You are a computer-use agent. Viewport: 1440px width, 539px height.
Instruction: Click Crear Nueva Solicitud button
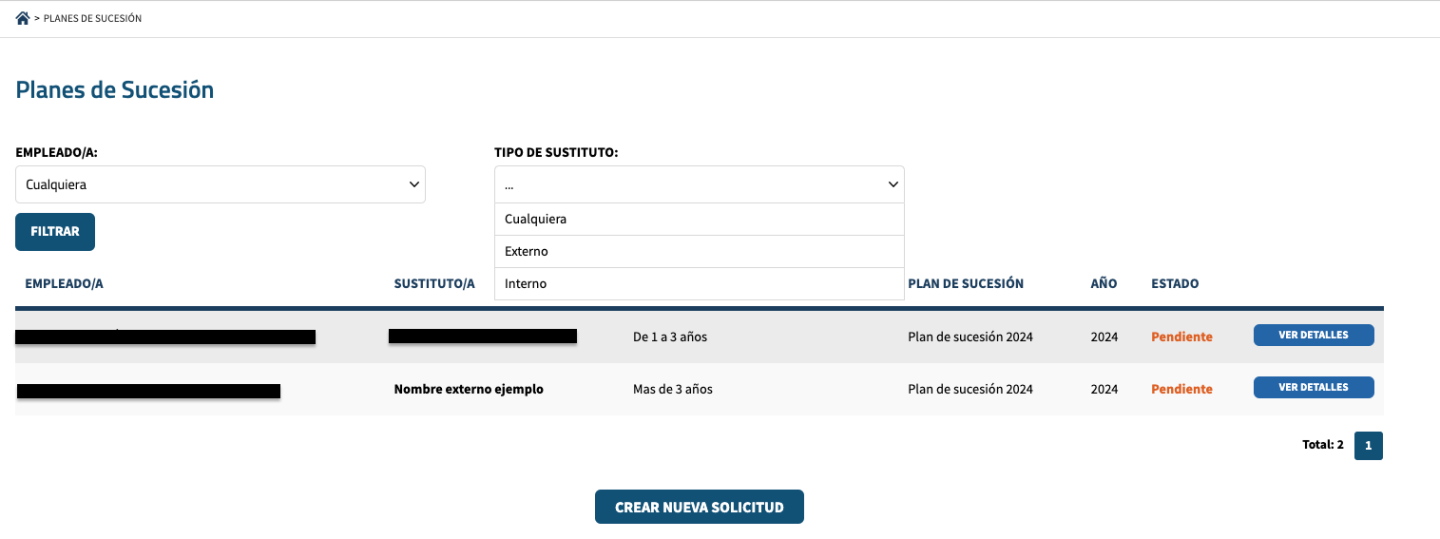click(699, 507)
